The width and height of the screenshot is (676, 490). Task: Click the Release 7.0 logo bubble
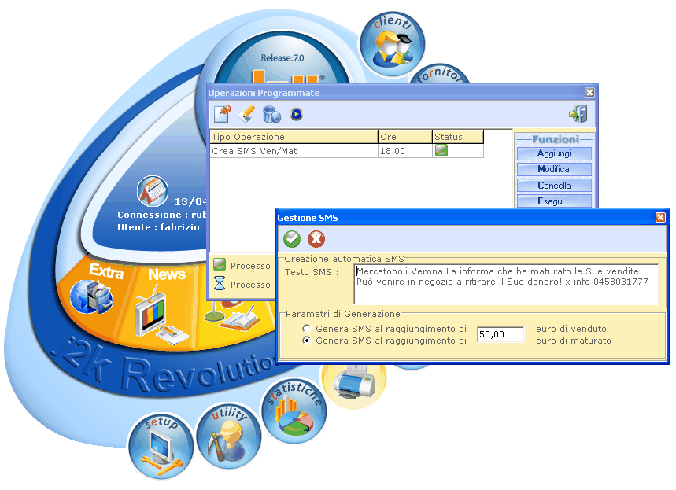pyautogui.click(x=282, y=58)
